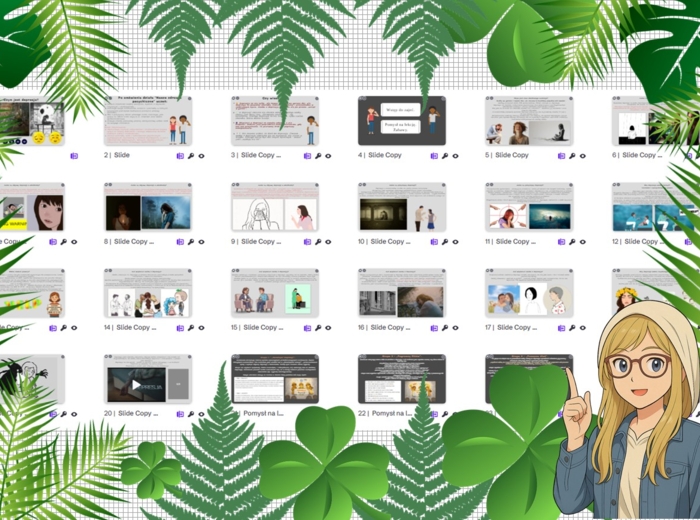The height and width of the screenshot is (520, 700).
Task: Select the slide 17 thumbnail
Action: pyautogui.click(x=529, y=293)
